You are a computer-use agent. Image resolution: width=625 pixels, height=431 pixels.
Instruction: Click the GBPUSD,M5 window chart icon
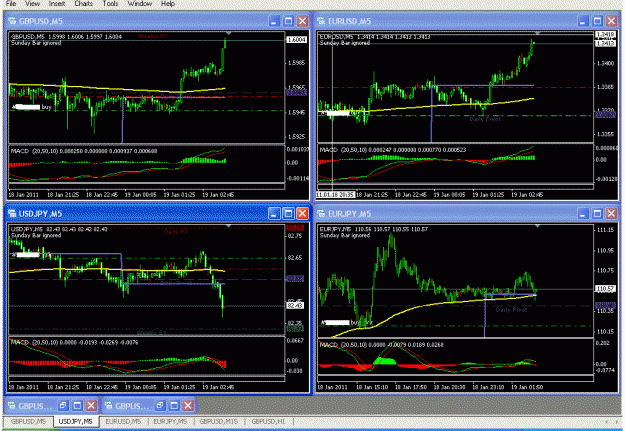coord(12,21)
